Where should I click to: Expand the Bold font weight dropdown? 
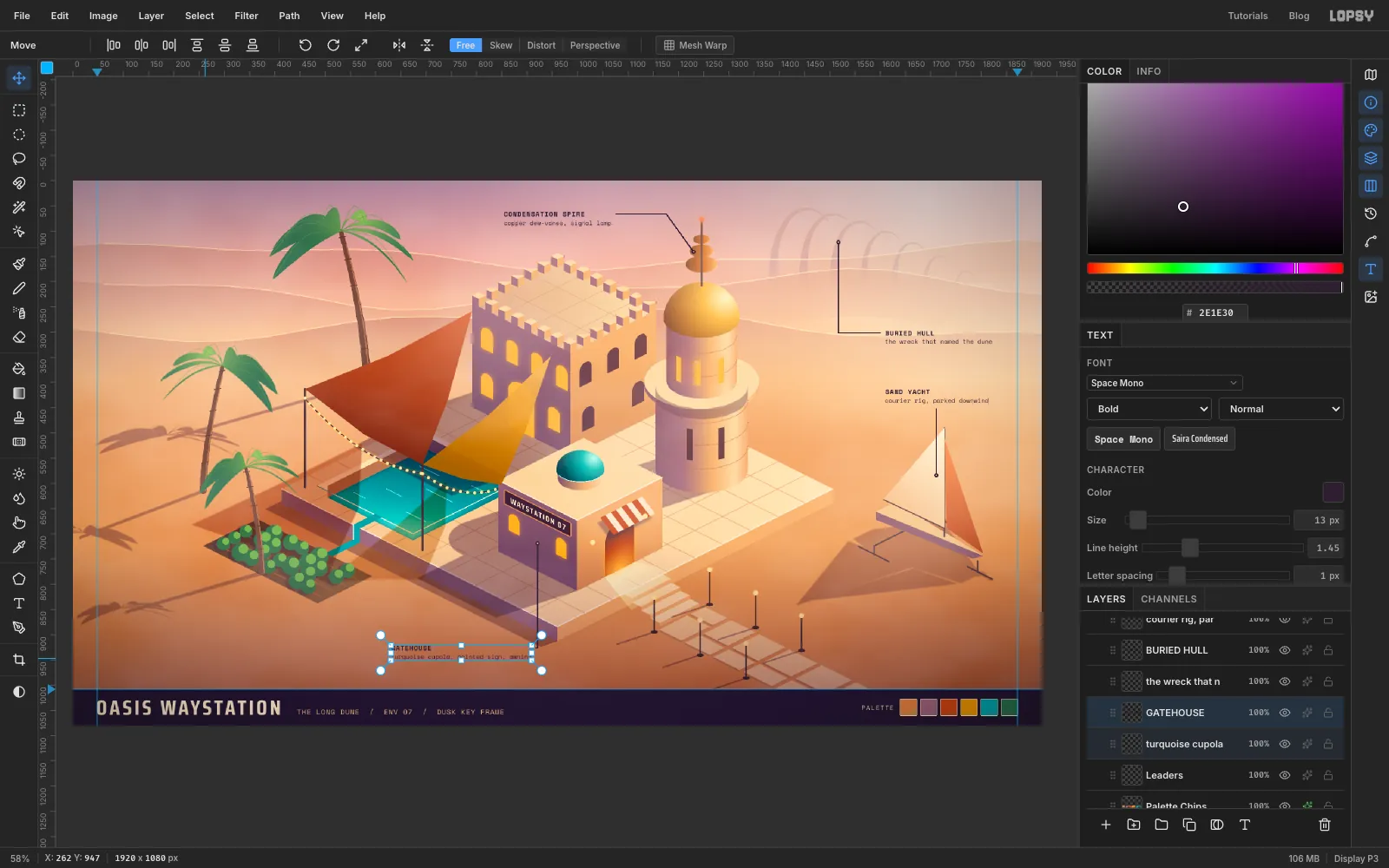pos(1149,409)
